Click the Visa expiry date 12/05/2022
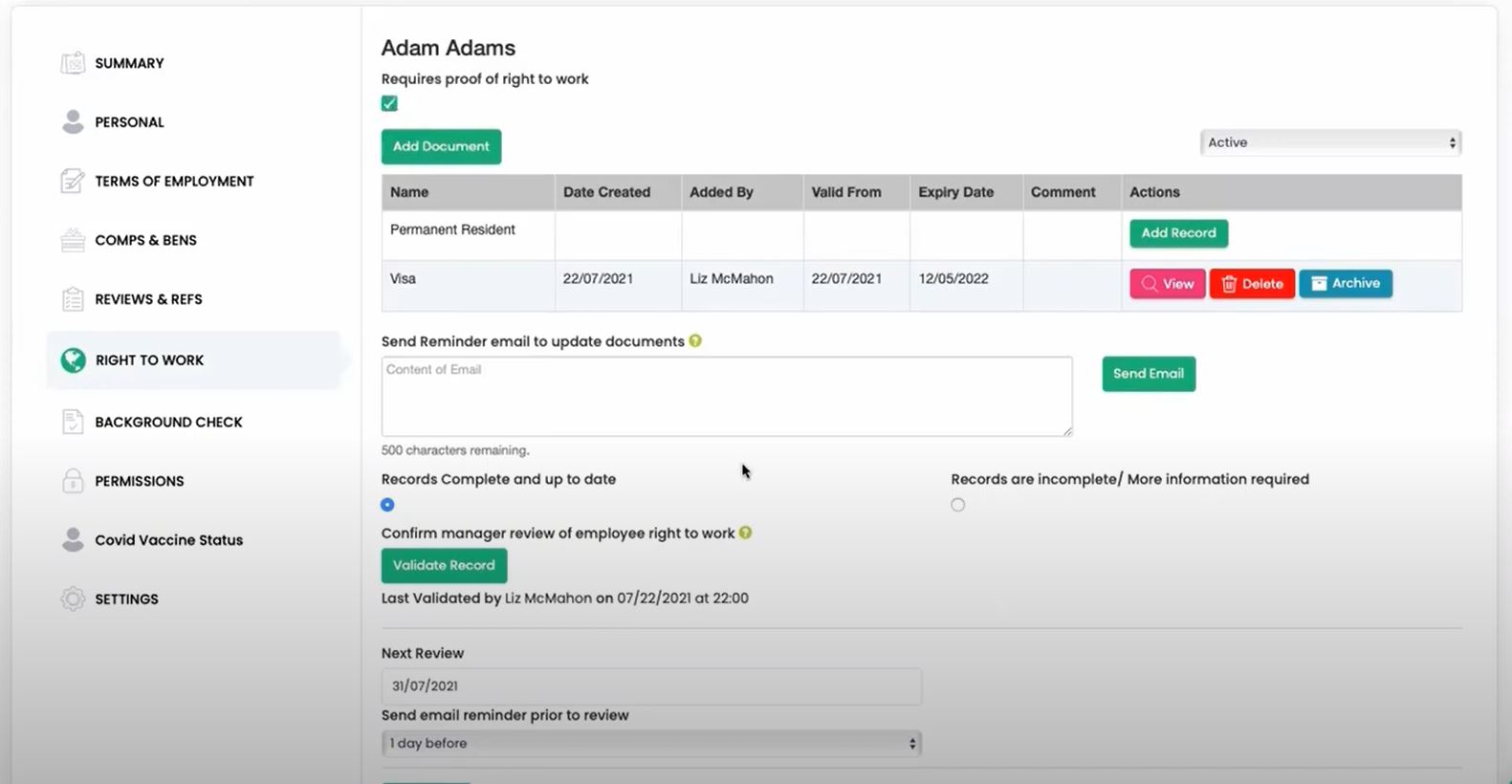The width and height of the screenshot is (1512, 784). [953, 279]
